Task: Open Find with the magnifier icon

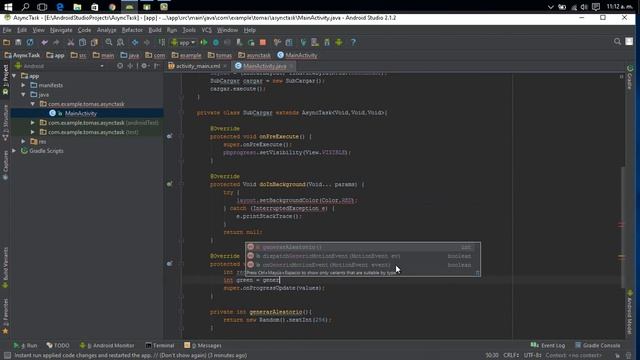Action: tap(109, 42)
